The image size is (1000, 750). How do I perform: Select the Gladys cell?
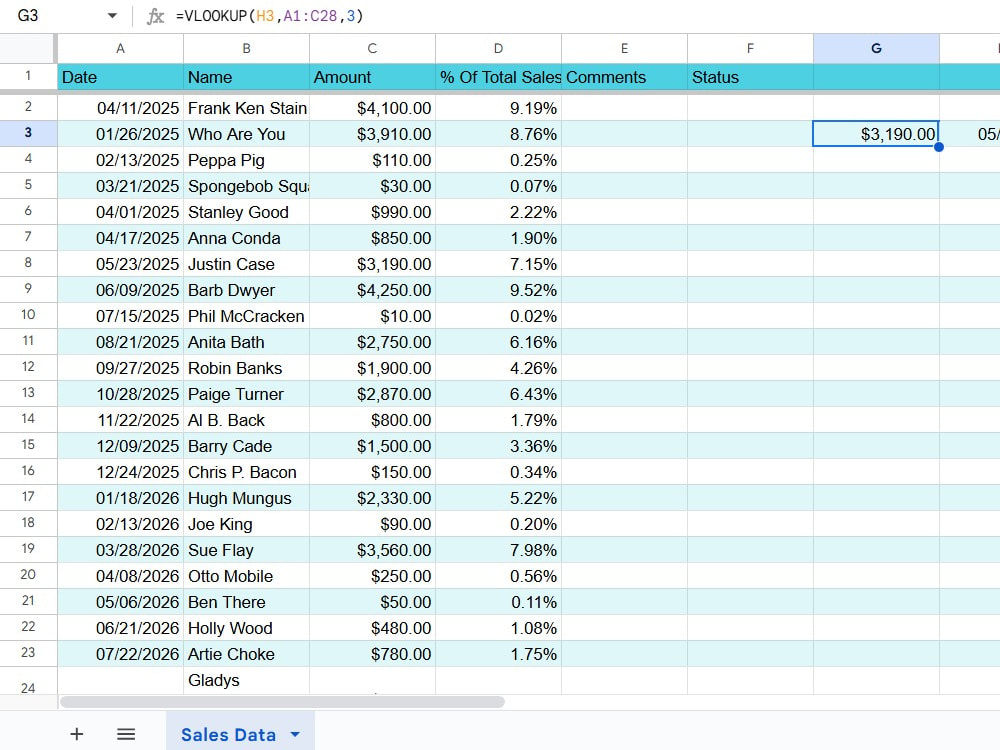point(246,680)
